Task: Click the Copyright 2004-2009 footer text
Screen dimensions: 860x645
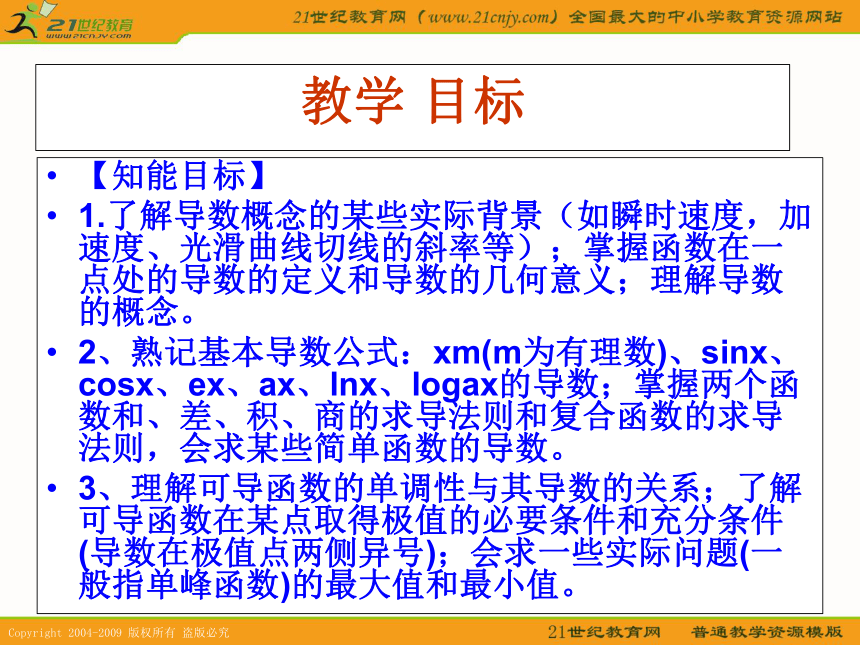Action: coord(119,632)
